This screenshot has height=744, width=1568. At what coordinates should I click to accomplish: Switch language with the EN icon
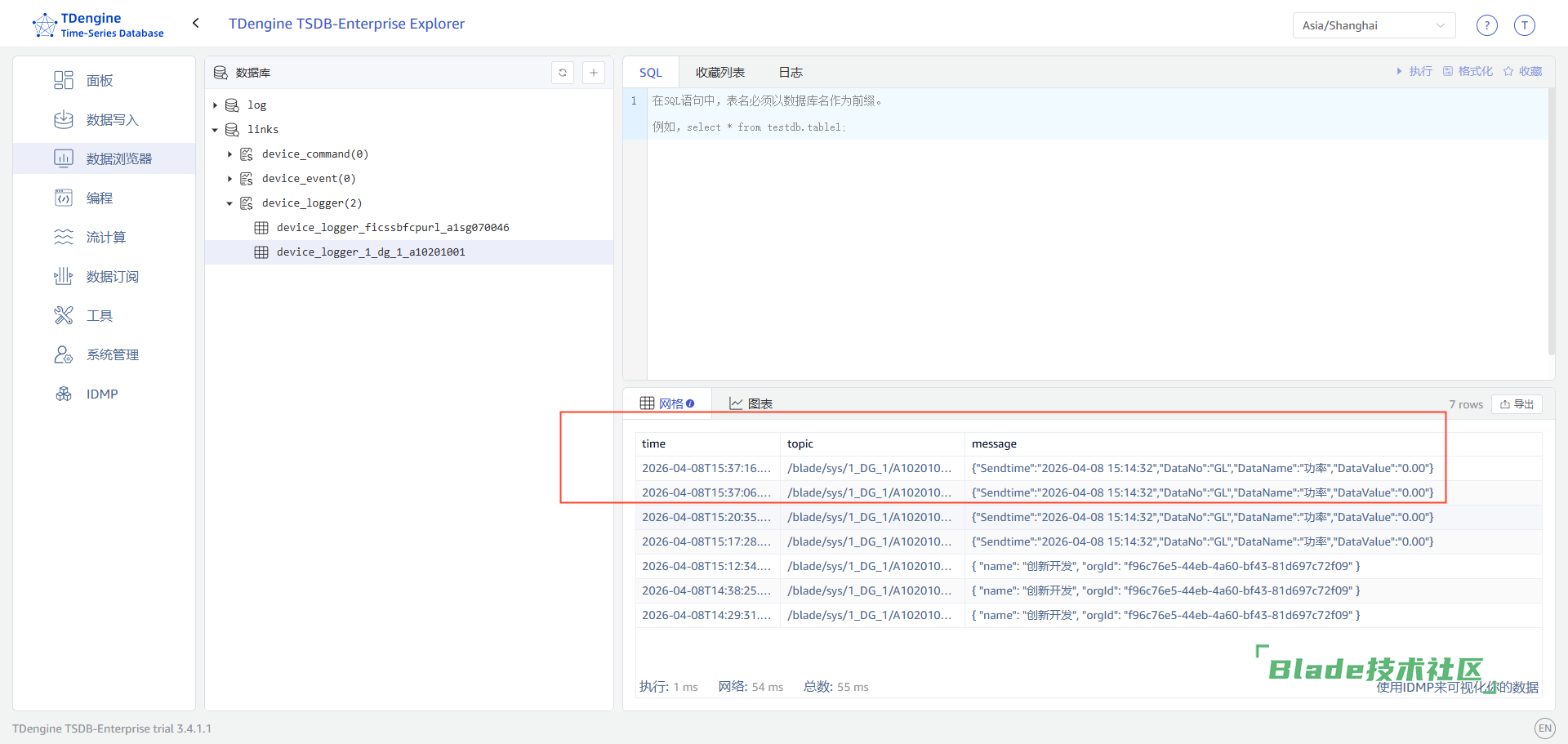point(1544,728)
